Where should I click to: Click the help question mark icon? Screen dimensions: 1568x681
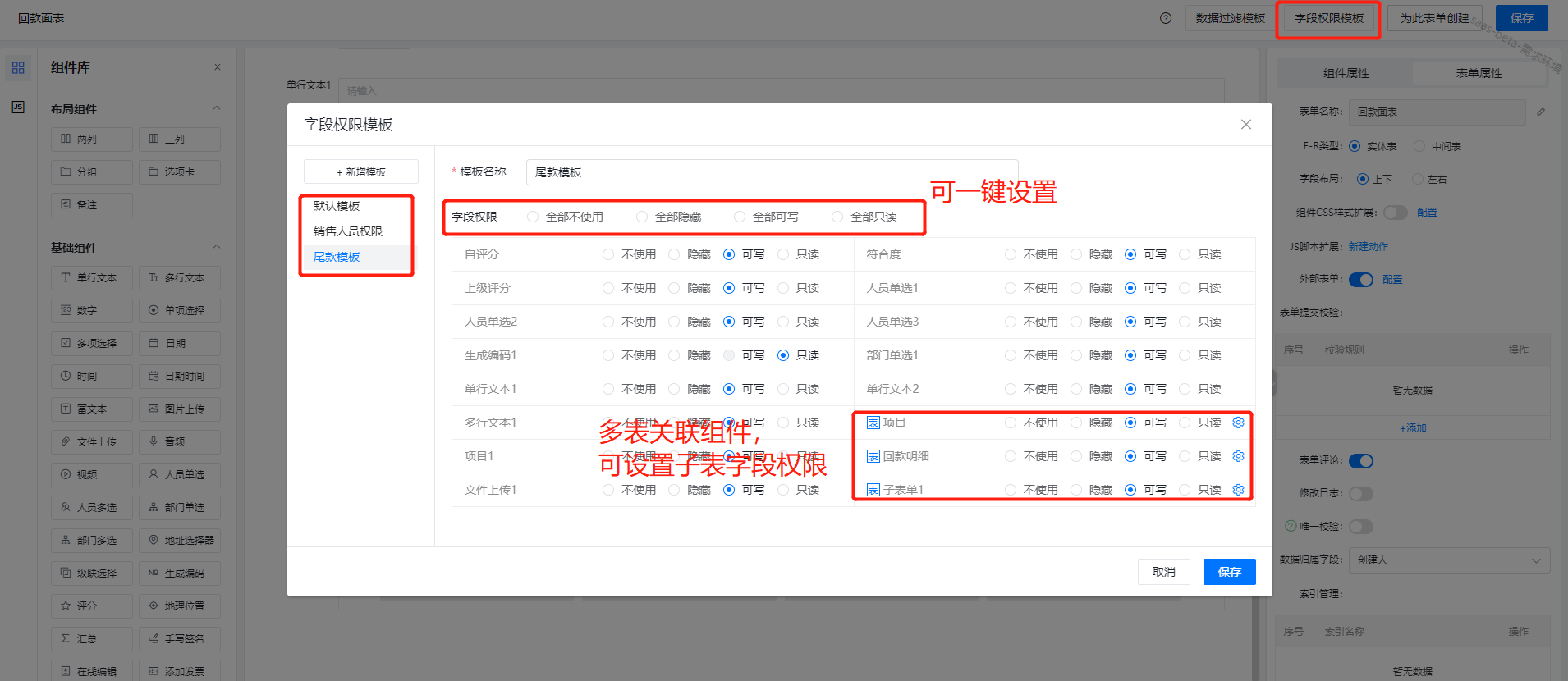[x=1166, y=18]
